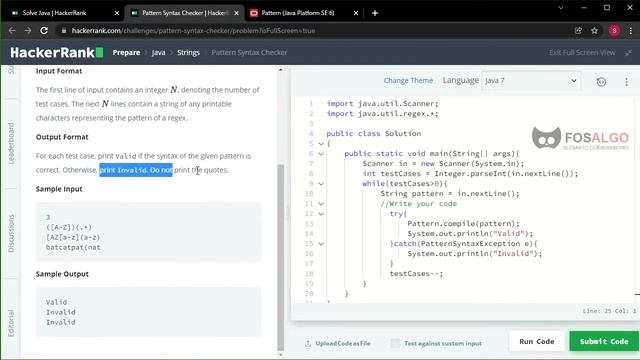Collapse the try block fold at line 12

[321, 214]
